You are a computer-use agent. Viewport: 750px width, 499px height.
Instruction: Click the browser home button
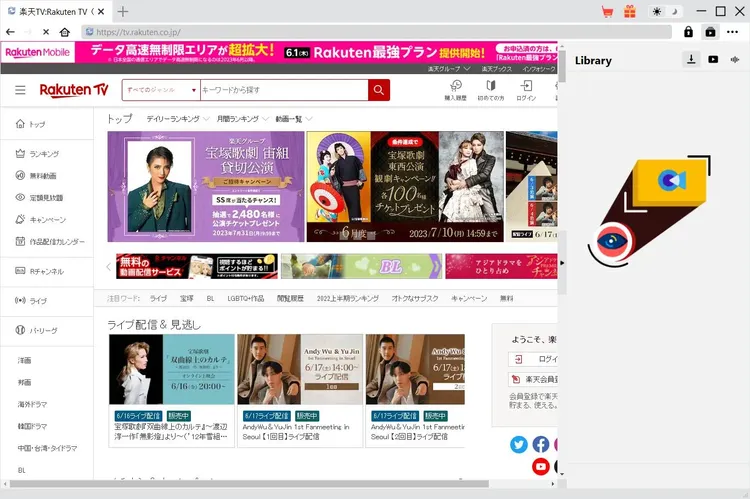click(64, 32)
